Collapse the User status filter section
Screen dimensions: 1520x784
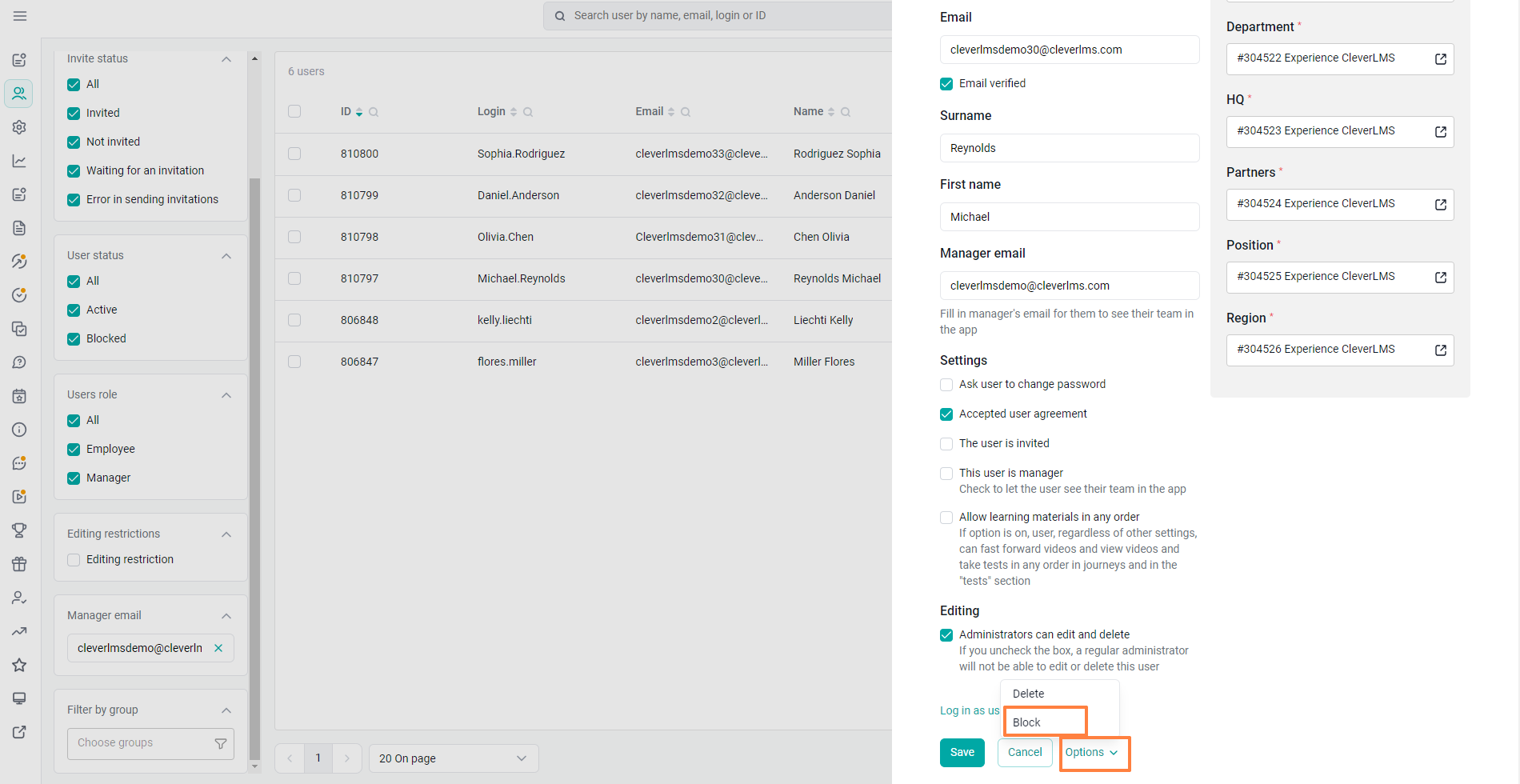226,256
